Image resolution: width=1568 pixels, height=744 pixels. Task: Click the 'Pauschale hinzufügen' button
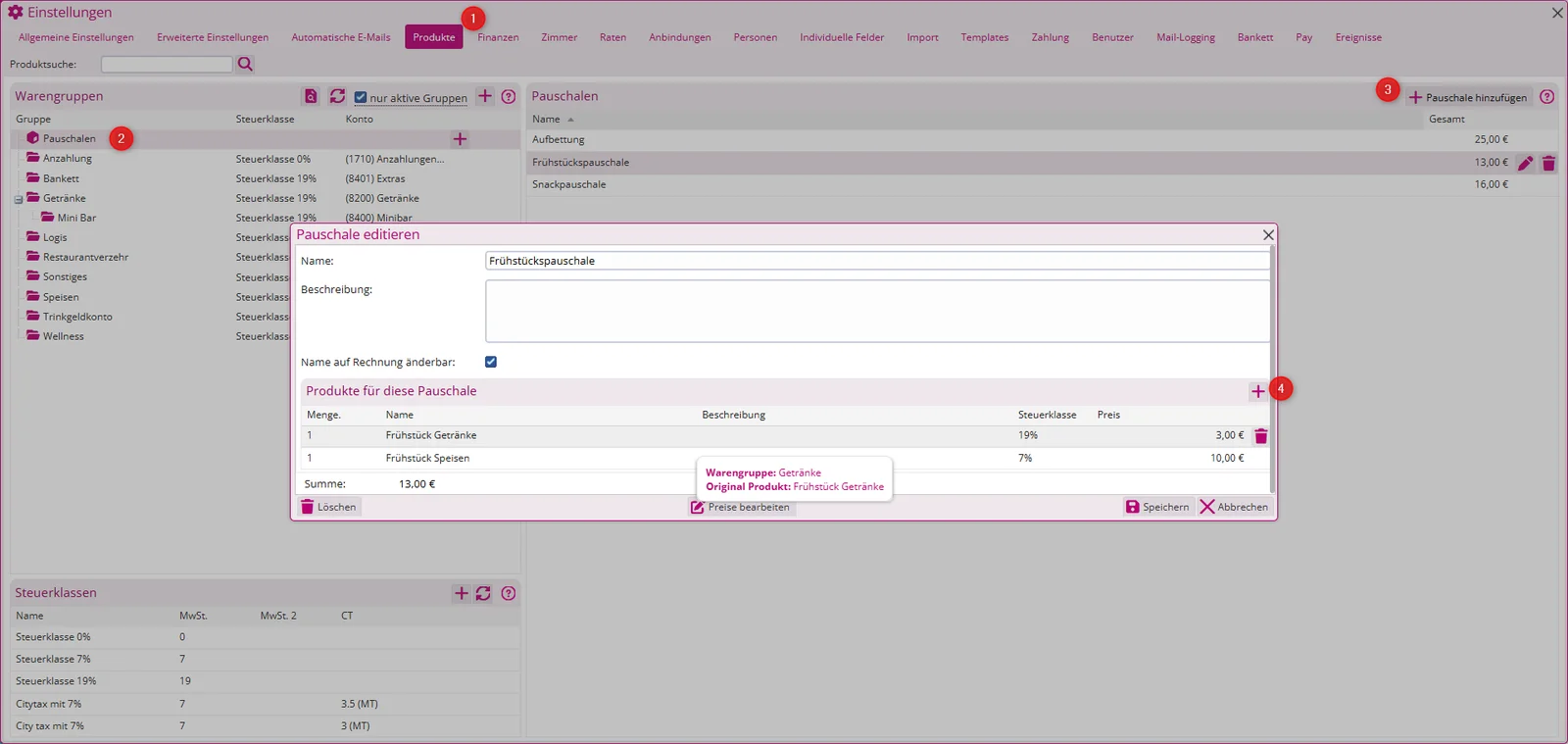pyautogui.click(x=1467, y=97)
